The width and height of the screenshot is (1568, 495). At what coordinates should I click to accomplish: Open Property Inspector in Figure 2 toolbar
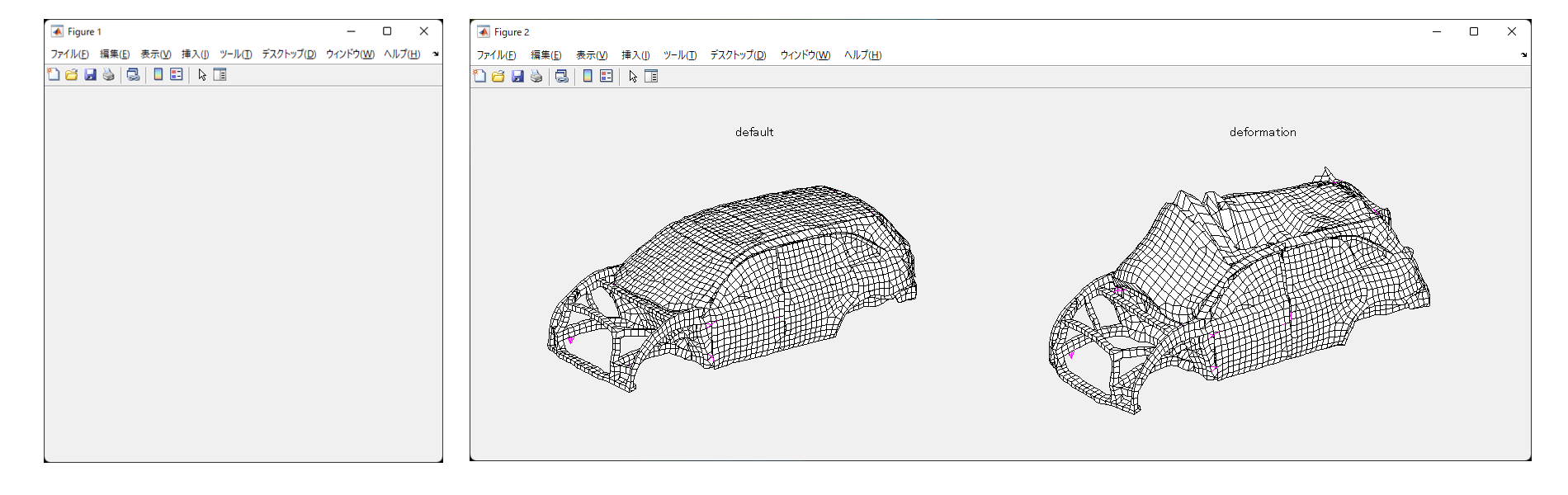click(651, 76)
